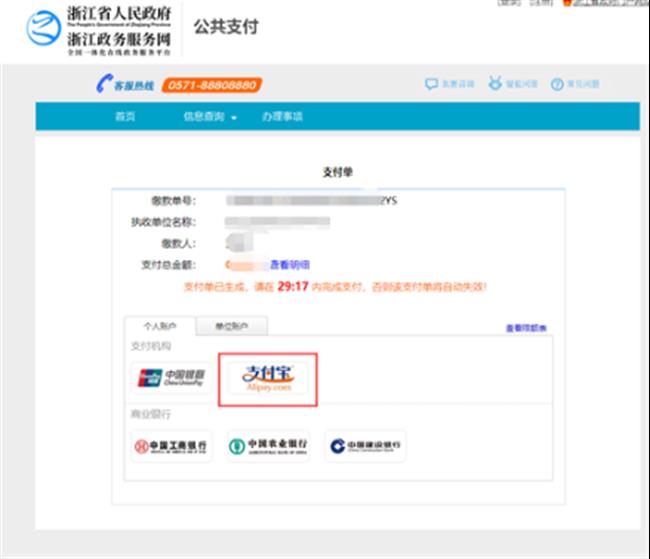Open 办理事项 in navigation bar
The image size is (650, 559).
(282, 117)
